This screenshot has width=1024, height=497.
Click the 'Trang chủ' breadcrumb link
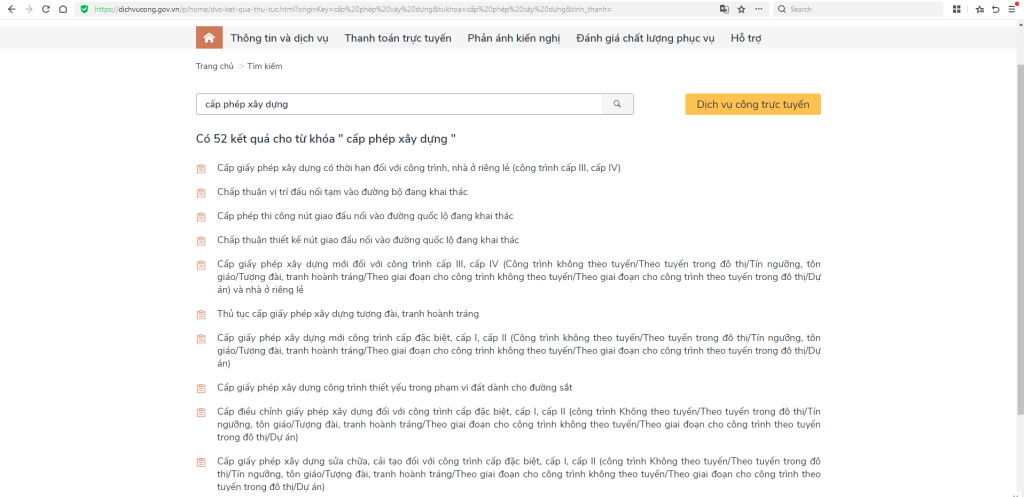pos(214,66)
